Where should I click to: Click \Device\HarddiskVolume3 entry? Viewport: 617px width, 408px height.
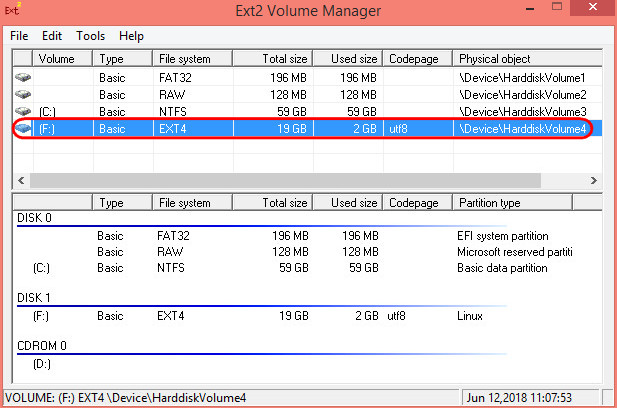tap(523, 112)
